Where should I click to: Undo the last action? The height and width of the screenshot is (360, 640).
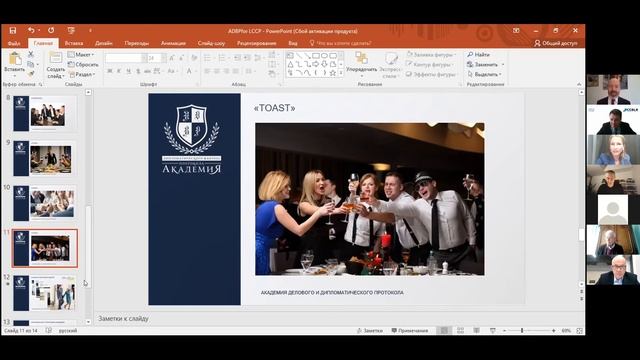31,30
